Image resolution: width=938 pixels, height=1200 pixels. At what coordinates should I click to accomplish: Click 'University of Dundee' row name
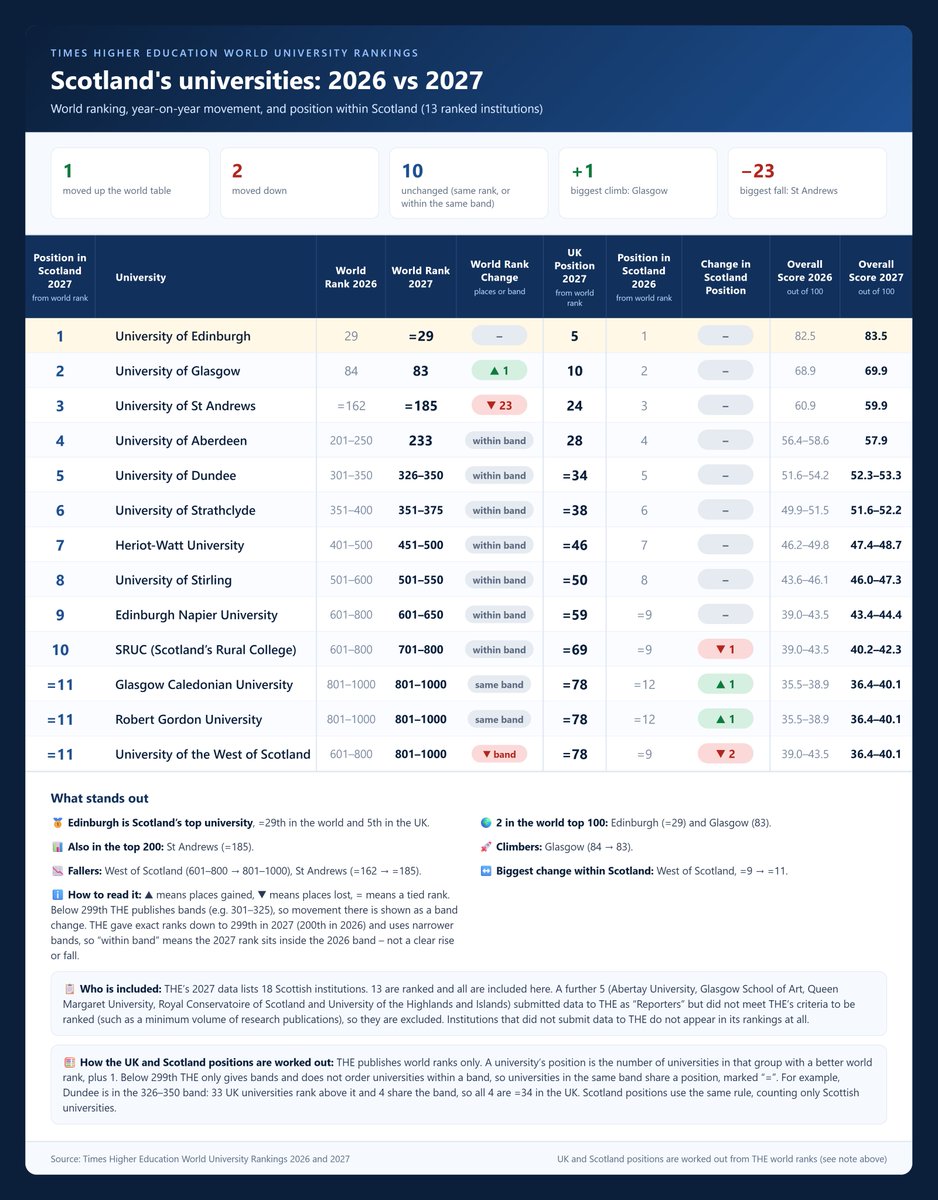(175, 476)
